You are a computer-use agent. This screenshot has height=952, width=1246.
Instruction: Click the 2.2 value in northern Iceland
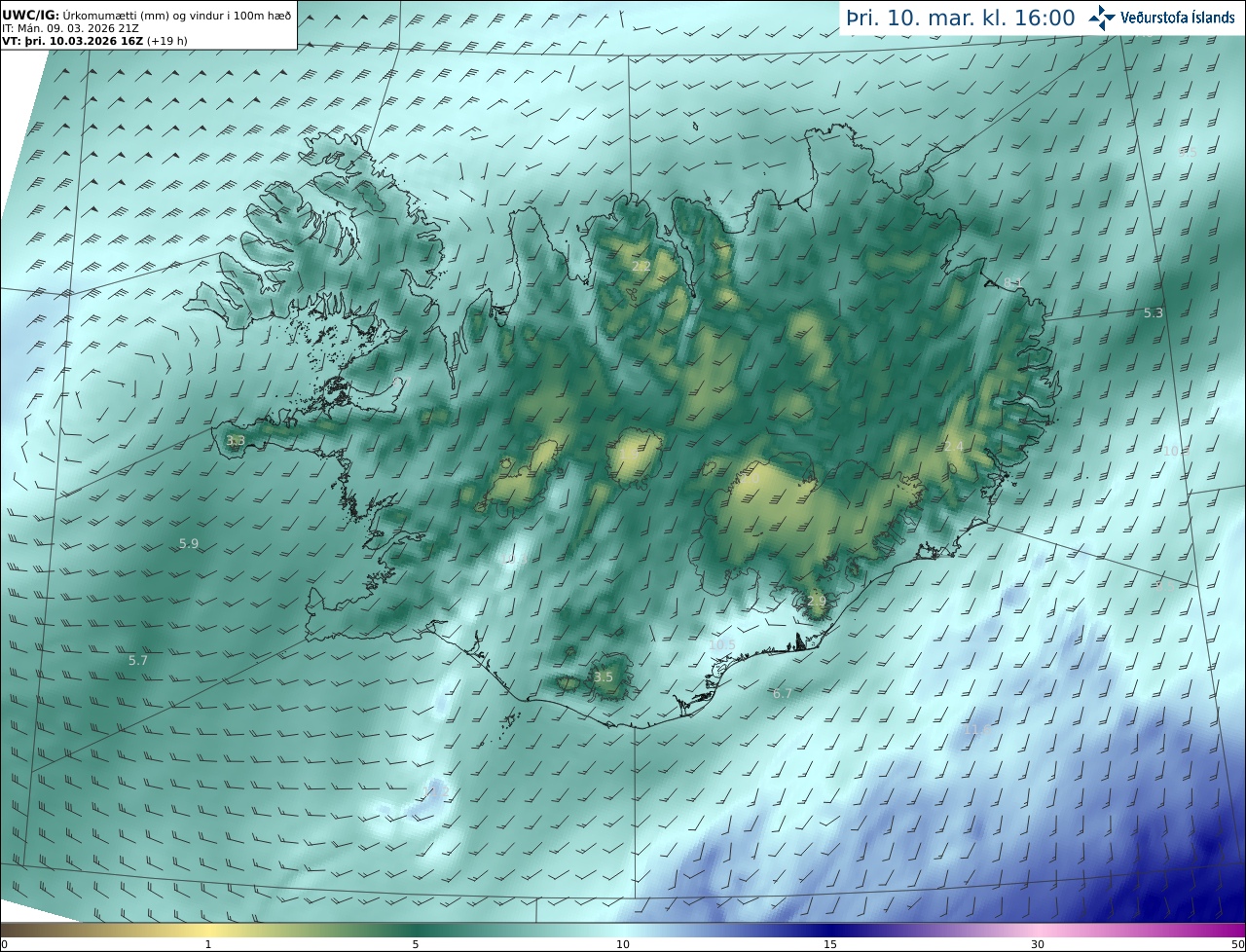tap(641, 266)
